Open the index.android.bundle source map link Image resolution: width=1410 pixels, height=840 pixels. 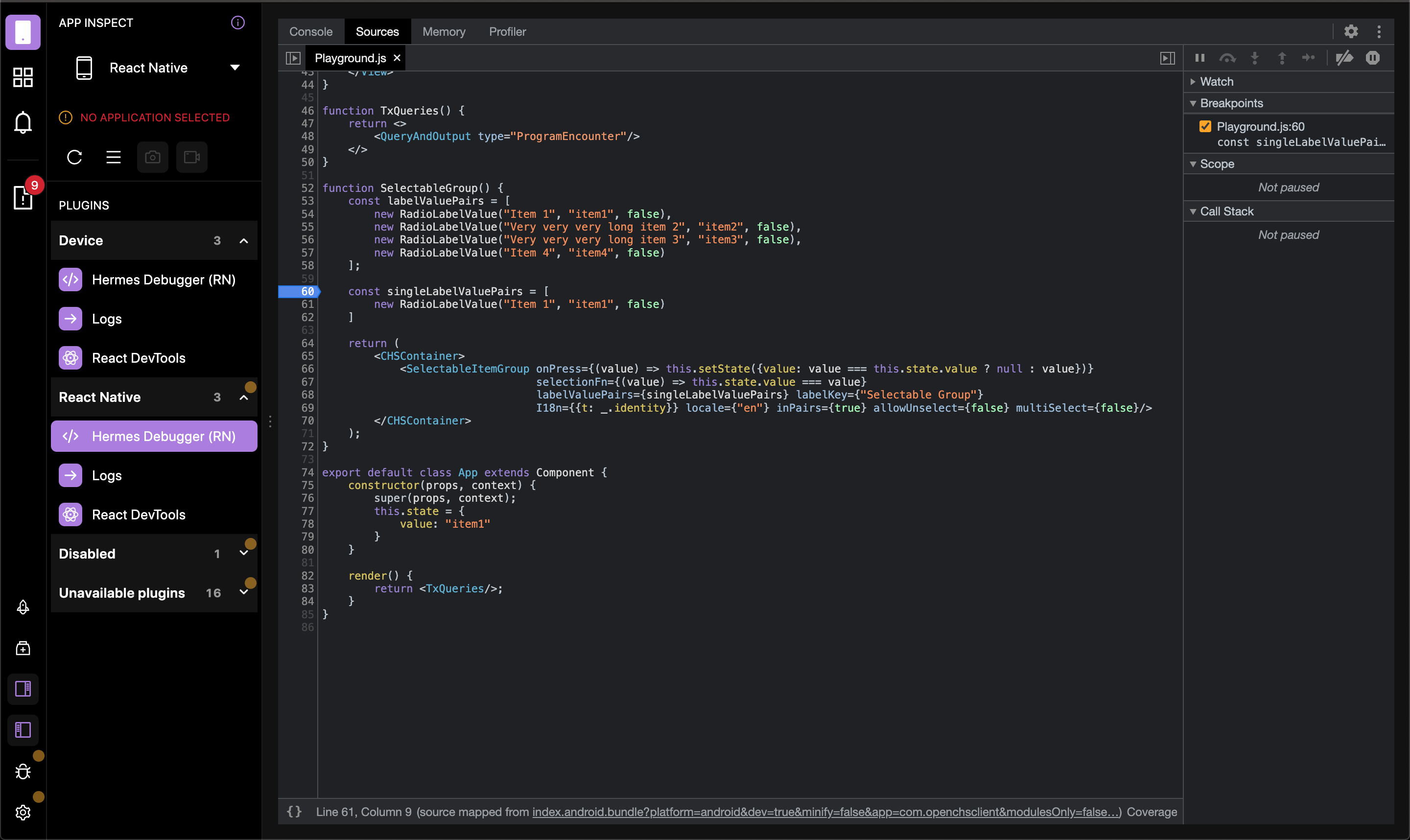click(826, 811)
